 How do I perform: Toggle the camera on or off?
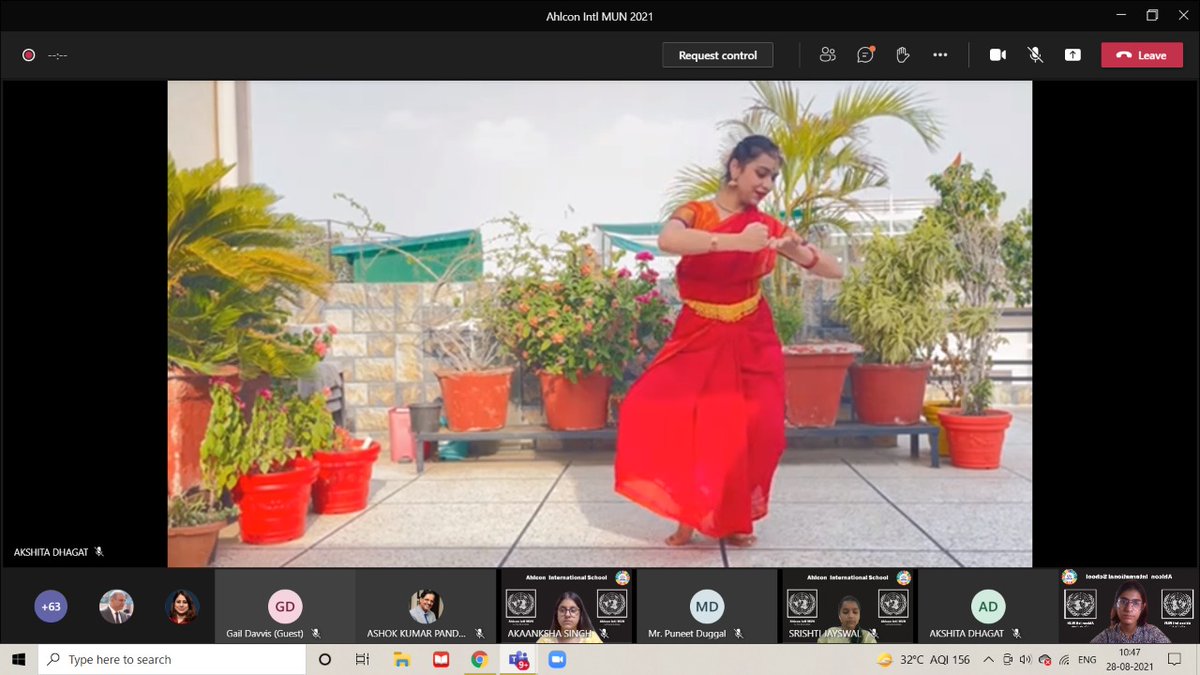pyautogui.click(x=998, y=55)
